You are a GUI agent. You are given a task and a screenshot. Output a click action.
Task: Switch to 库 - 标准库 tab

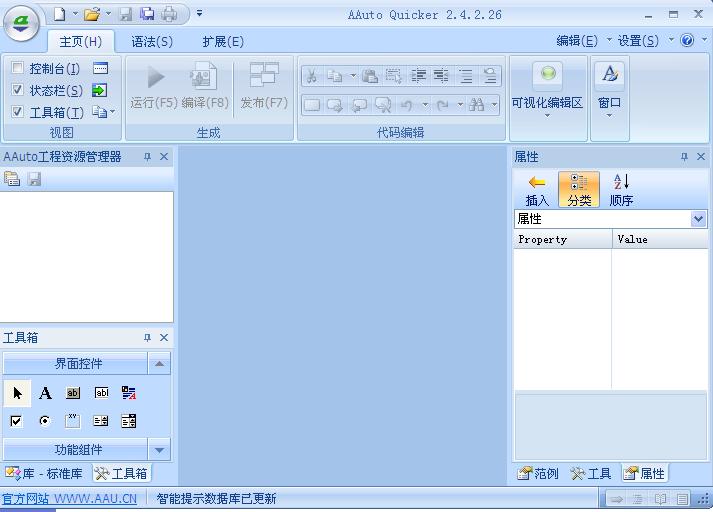44,474
